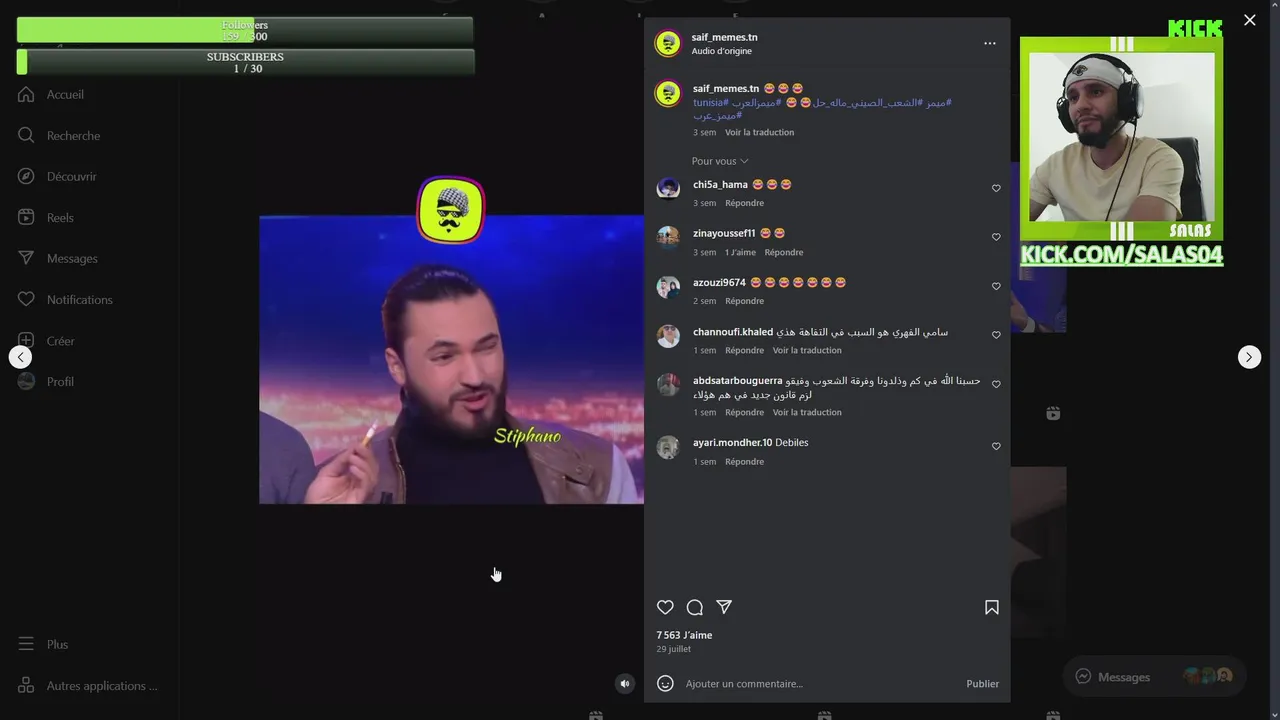1280x720 pixels.
Task: Mute the video audio speaker icon
Action: (625, 684)
